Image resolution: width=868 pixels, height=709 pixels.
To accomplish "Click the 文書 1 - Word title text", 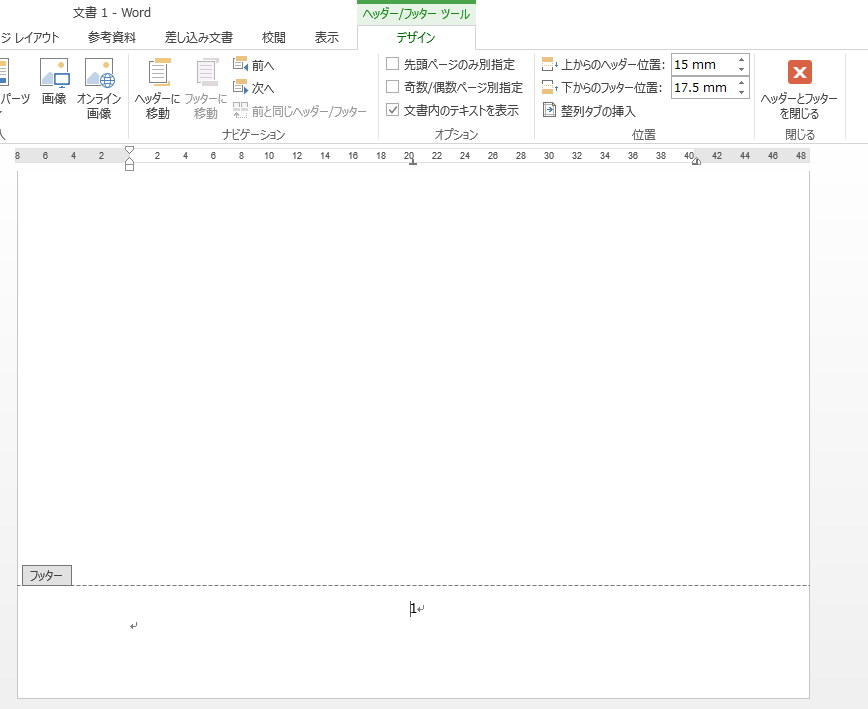I will coord(112,13).
